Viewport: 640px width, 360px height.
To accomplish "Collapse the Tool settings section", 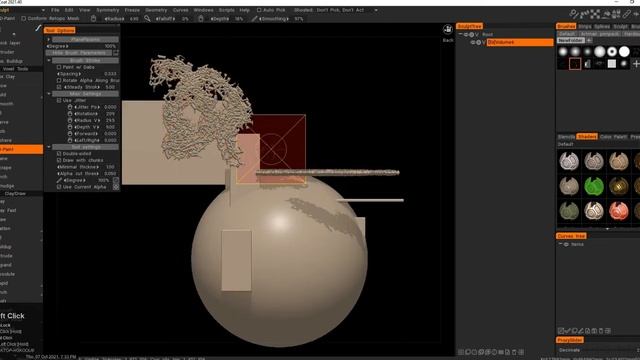I will (49, 147).
